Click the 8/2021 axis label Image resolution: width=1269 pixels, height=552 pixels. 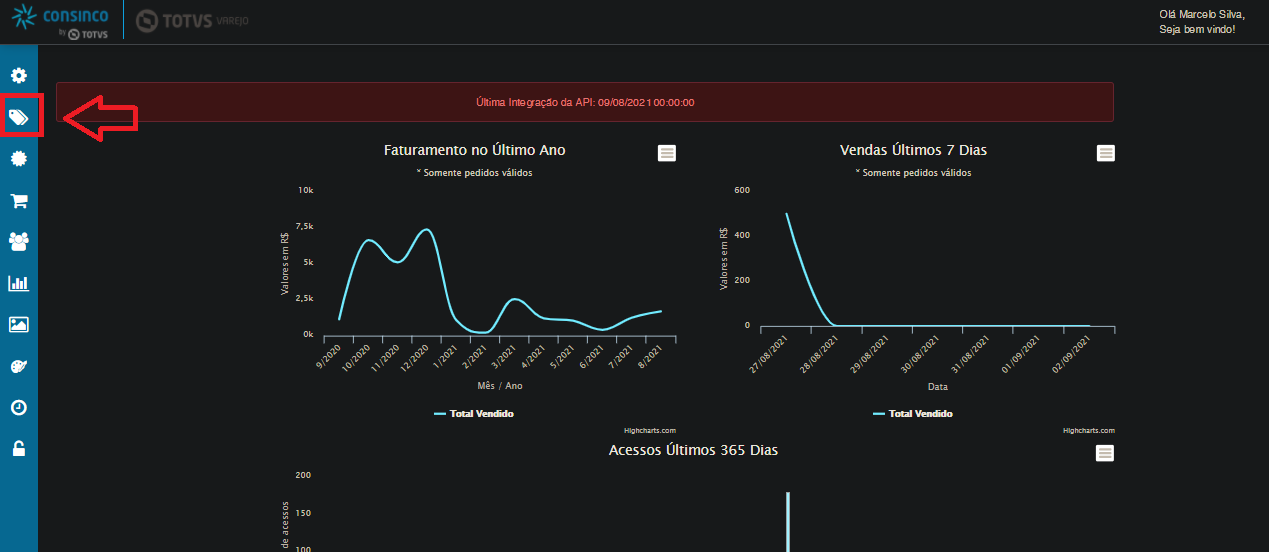pyautogui.click(x=649, y=356)
